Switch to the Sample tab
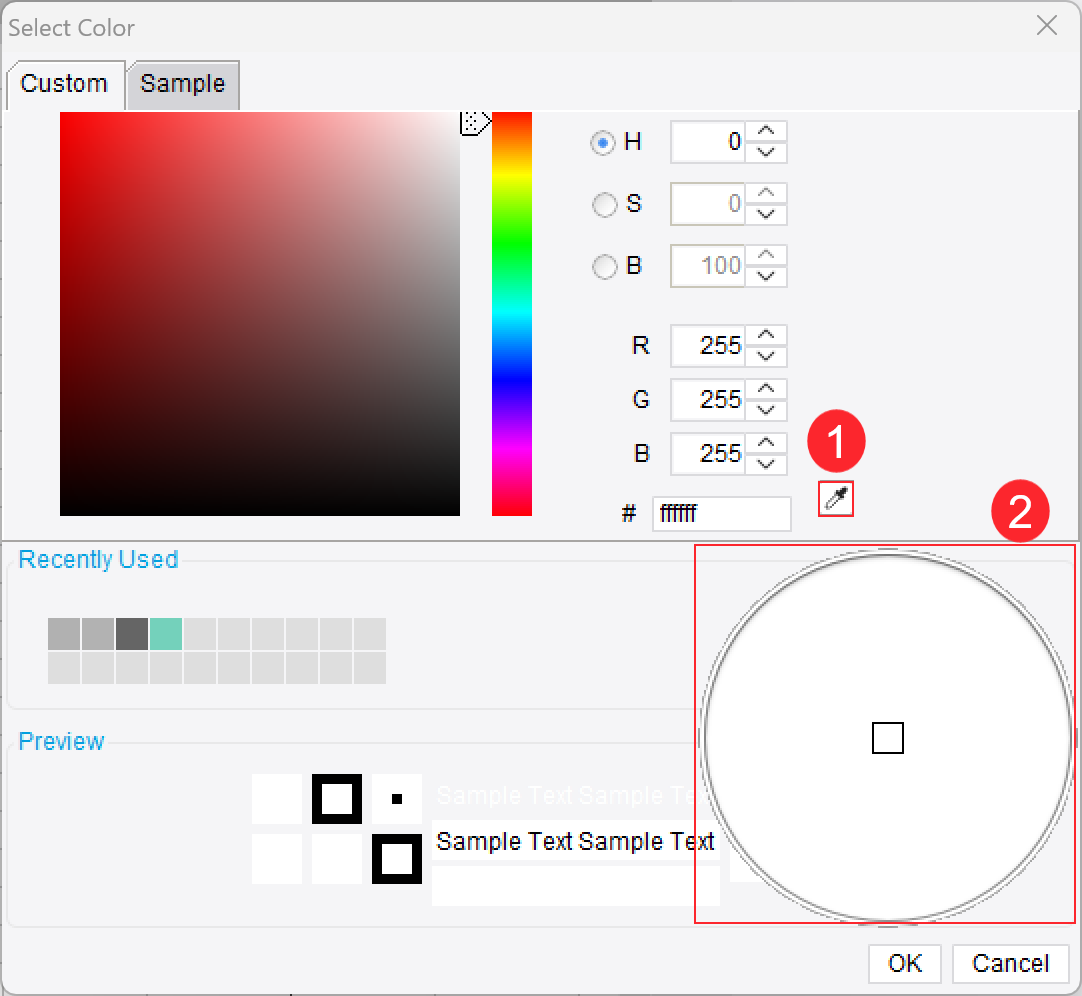Screen dimensions: 1082x996 pyautogui.click(x=183, y=84)
